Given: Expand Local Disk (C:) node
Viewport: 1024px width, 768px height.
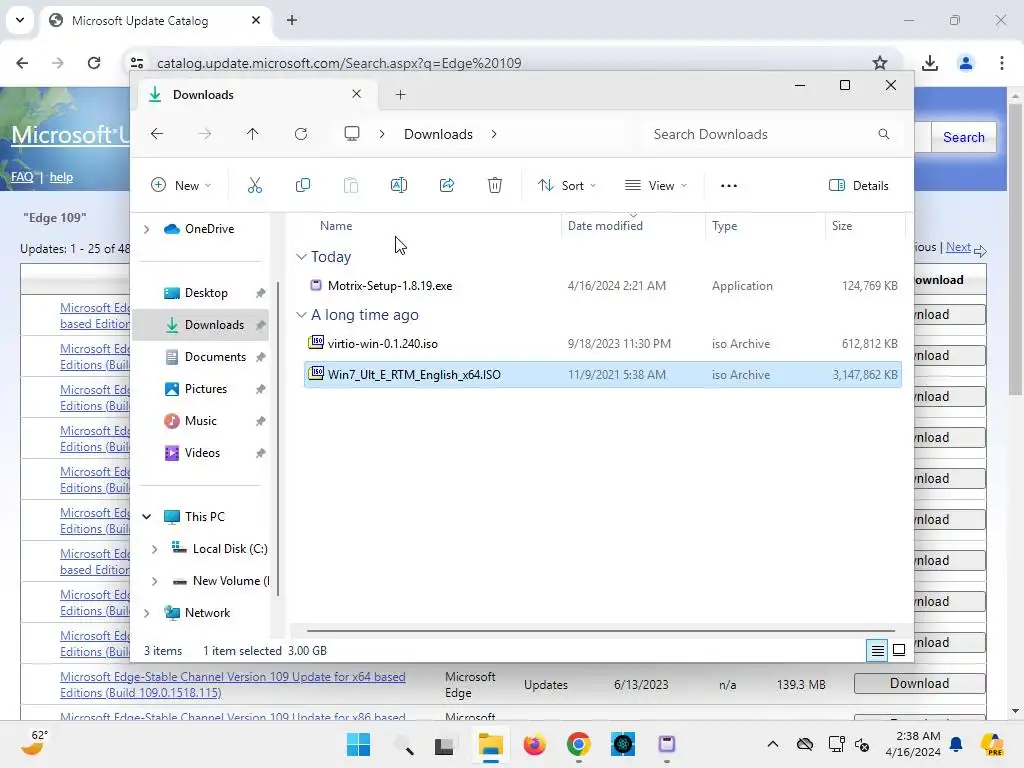Looking at the screenshot, I should [155, 549].
